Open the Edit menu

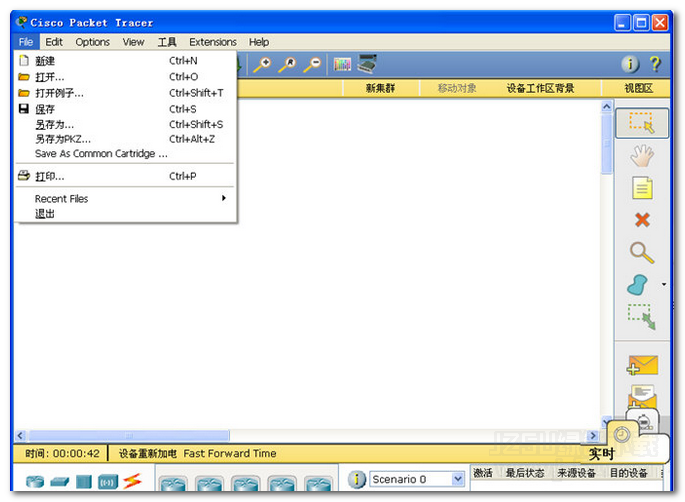click(x=54, y=42)
